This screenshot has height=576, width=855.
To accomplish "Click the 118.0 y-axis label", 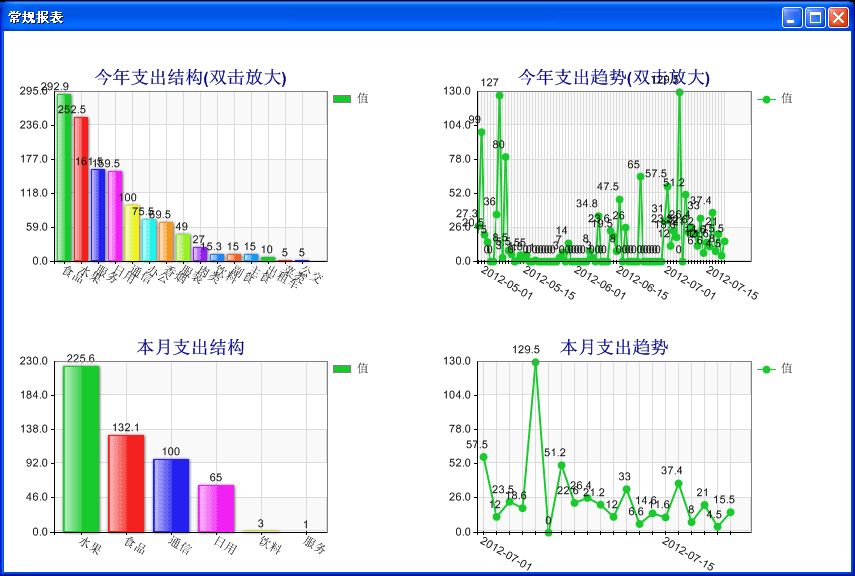I will pyautogui.click(x=33, y=193).
